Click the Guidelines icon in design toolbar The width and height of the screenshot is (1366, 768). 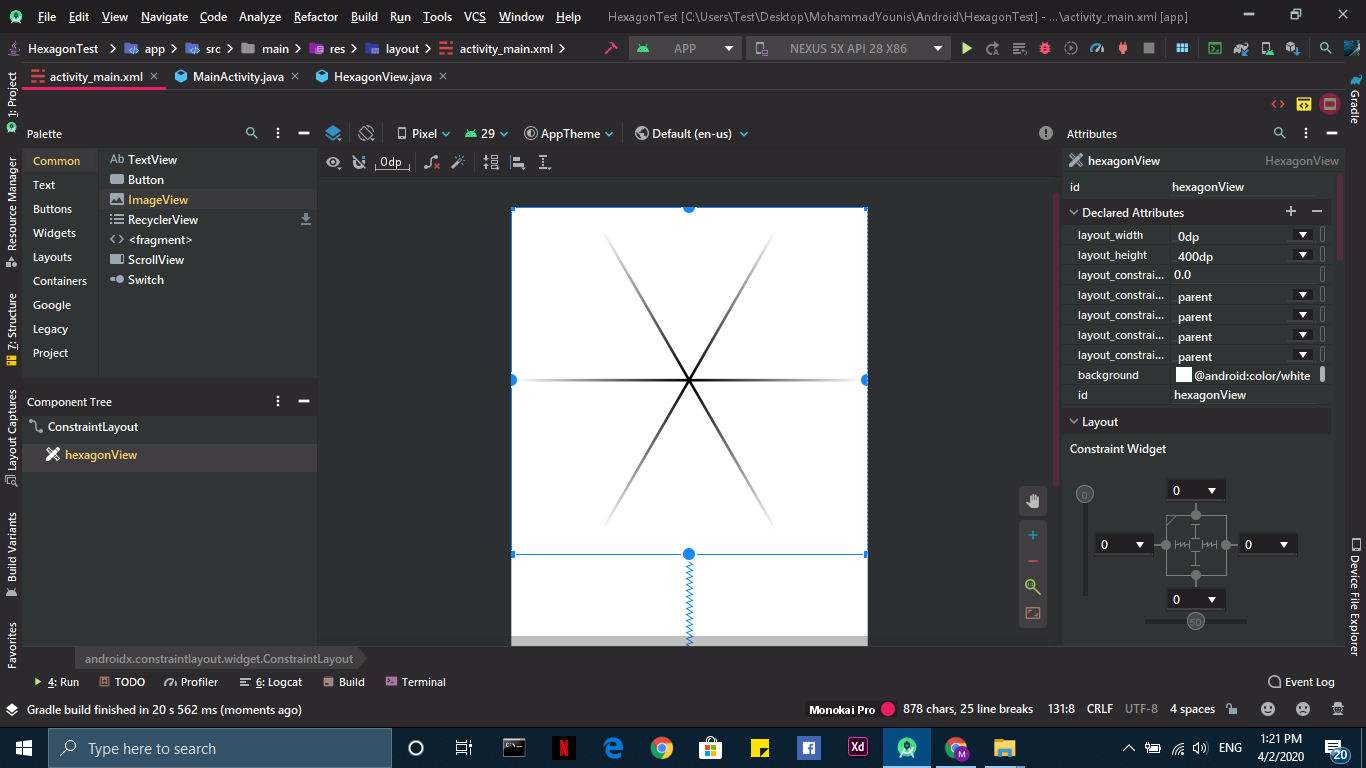tap(545, 162)
